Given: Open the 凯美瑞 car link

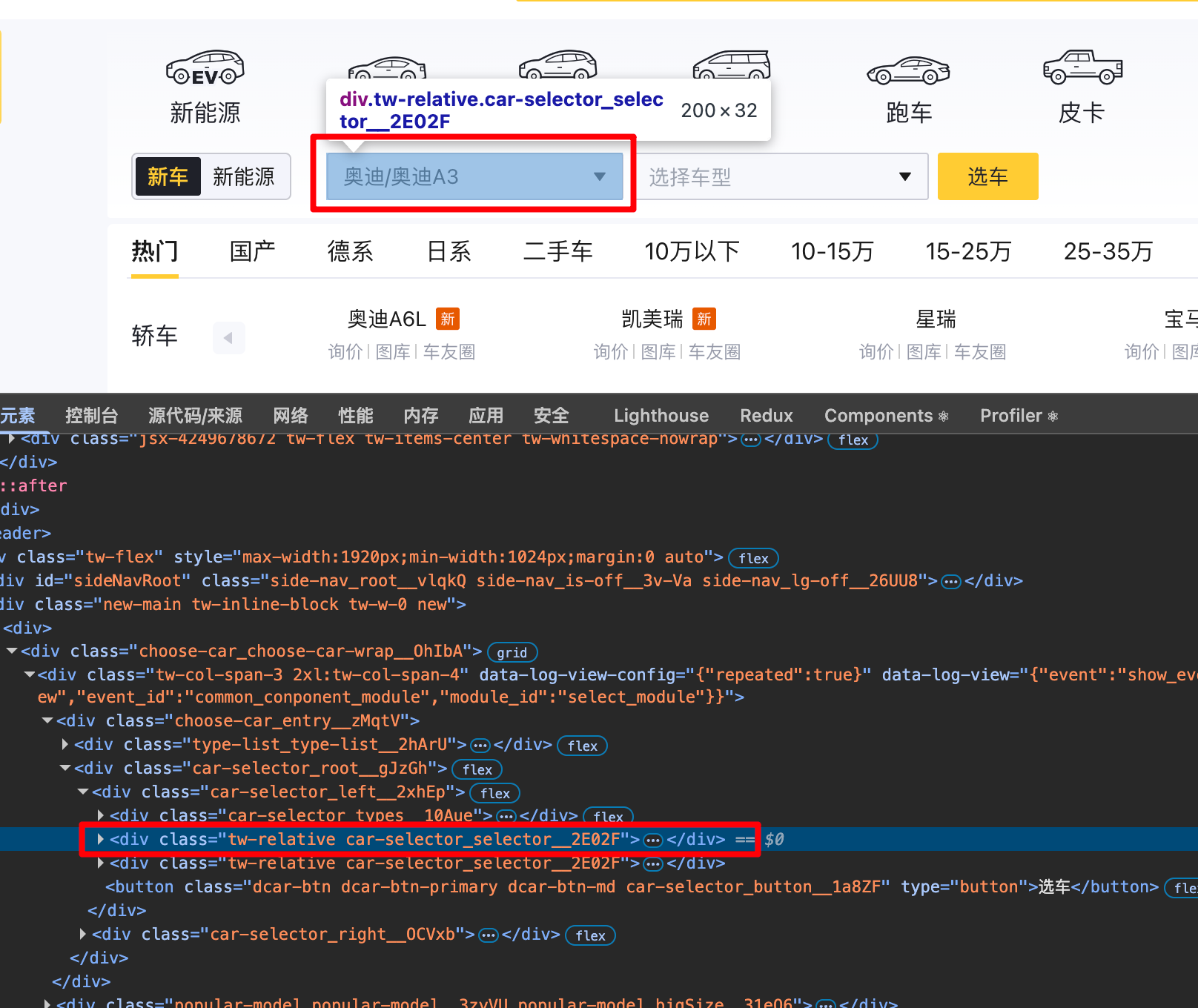Looking at the screenshot, I should tap(652, 319).
